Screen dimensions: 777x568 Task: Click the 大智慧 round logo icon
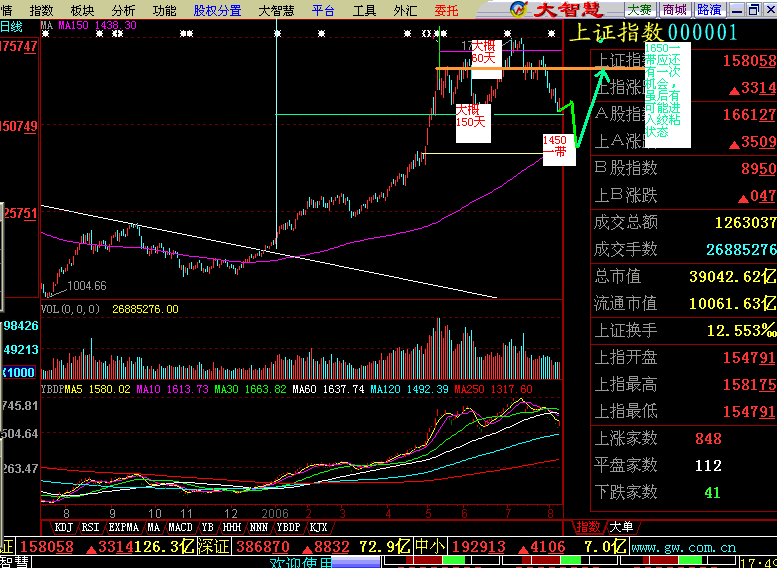tap(519, 9)
